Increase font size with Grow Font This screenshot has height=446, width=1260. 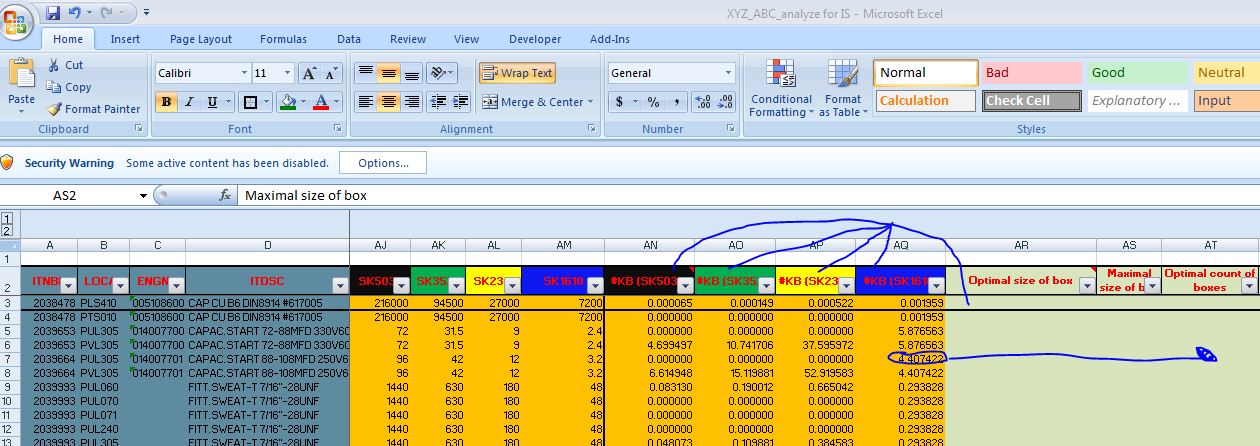pyautogui.click(x=309, y=73)
